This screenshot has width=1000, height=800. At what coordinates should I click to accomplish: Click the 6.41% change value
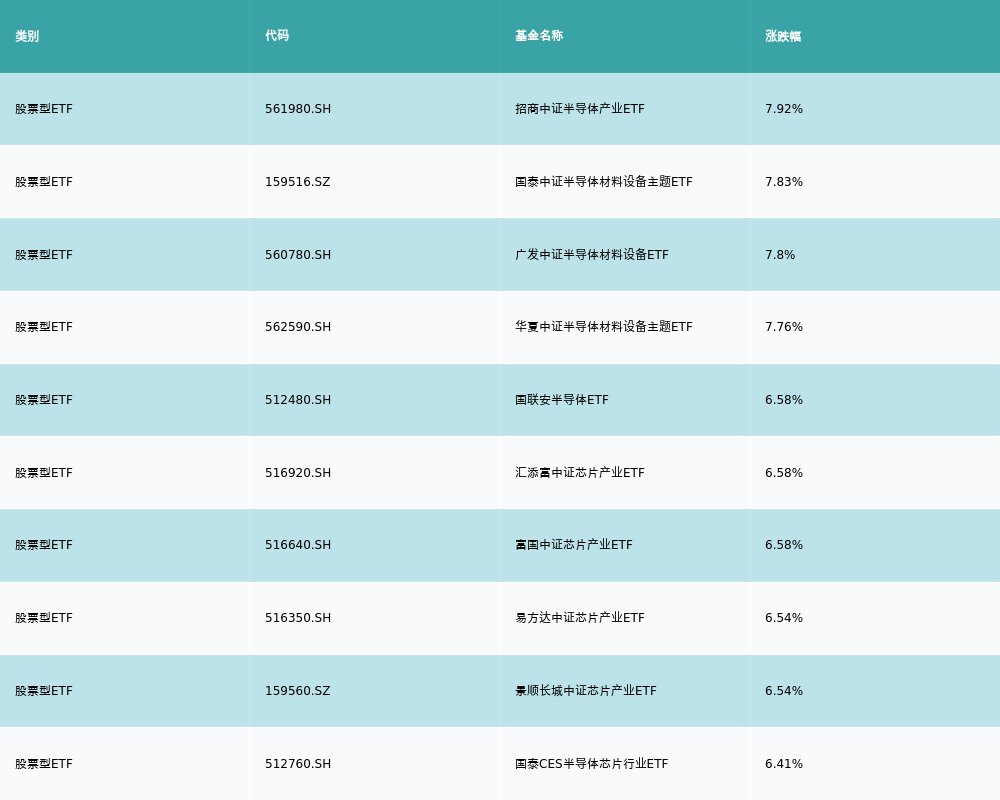784,764
